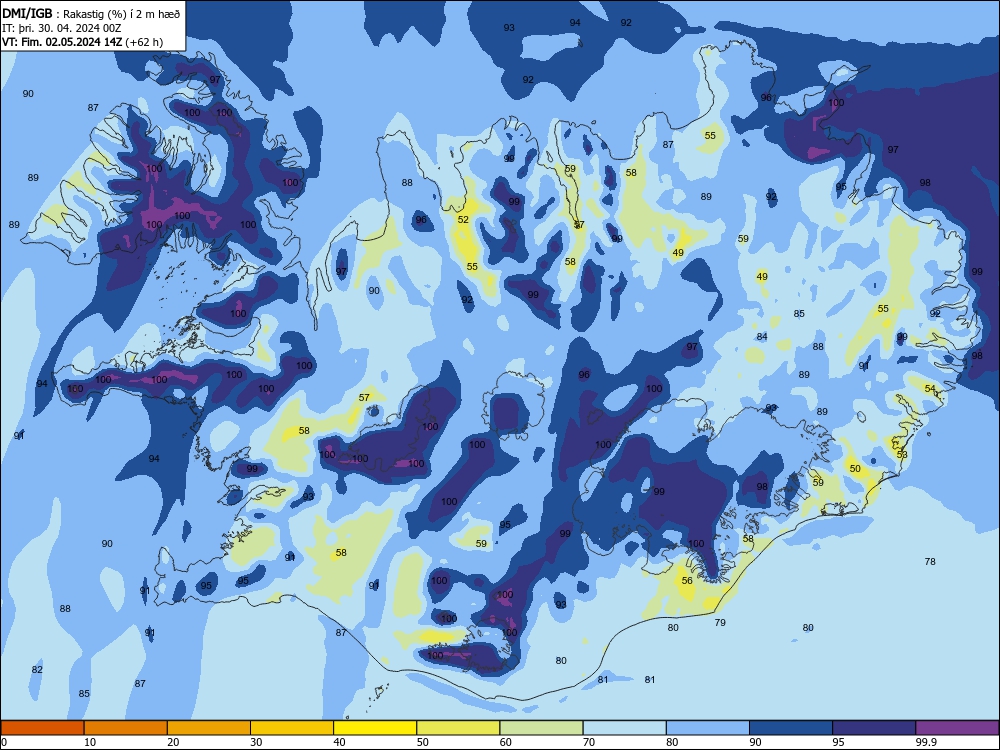Click the title text 'Rakastig (%) í 2 m hæð'
This screenshot has height=750, width=1000.
pos(122,14)
